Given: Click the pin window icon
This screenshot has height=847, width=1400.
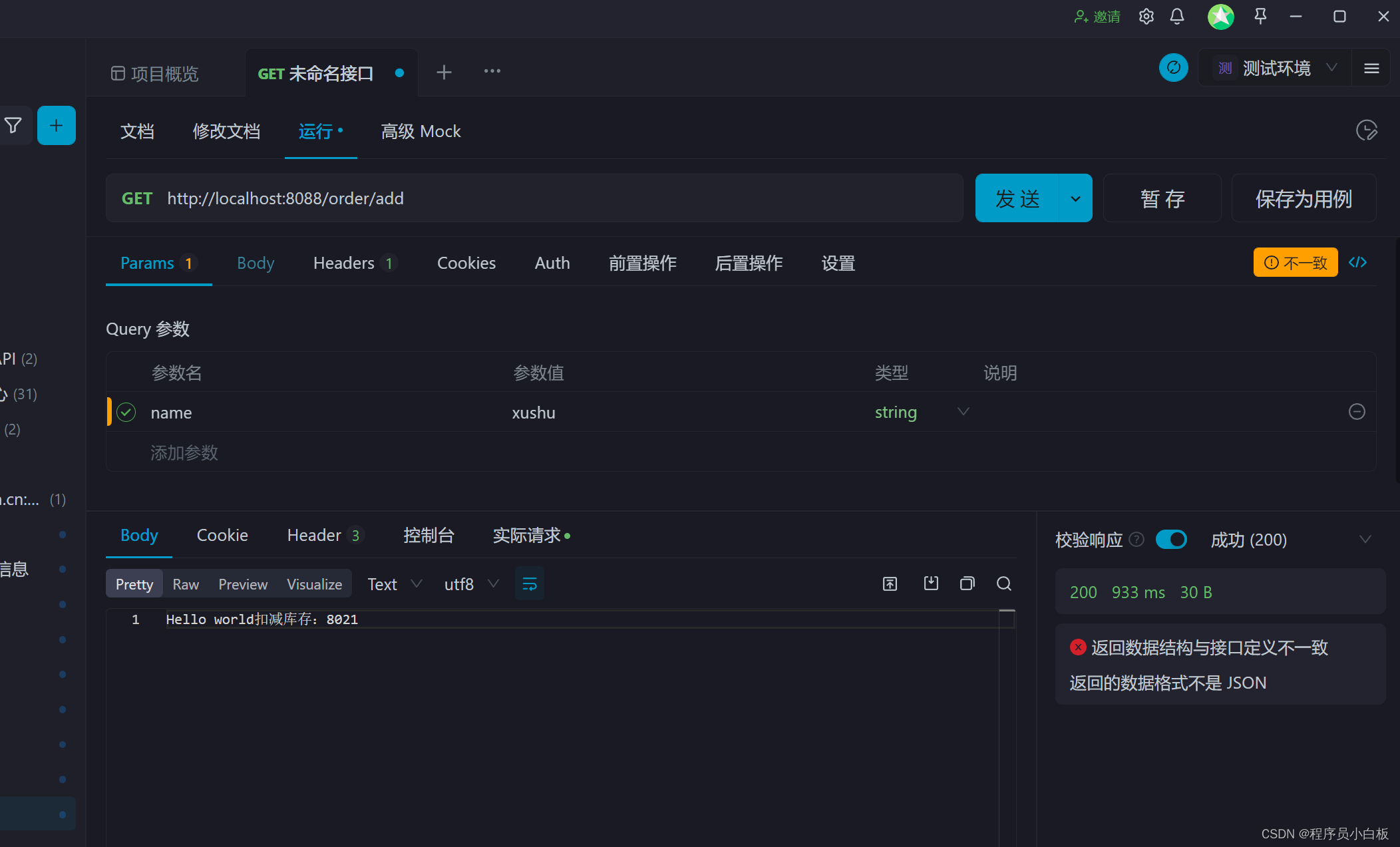Looking at the screenshot, I should point(1260,17).
